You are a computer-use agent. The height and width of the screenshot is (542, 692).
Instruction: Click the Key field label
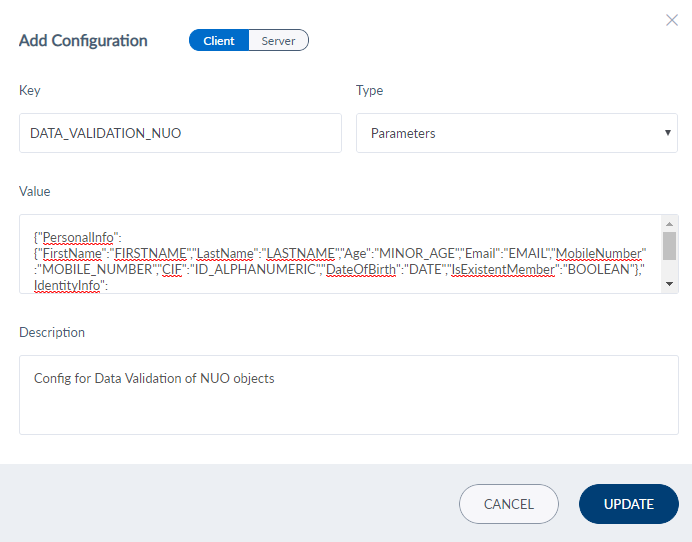pyautogui.click(x=30, y=91)
